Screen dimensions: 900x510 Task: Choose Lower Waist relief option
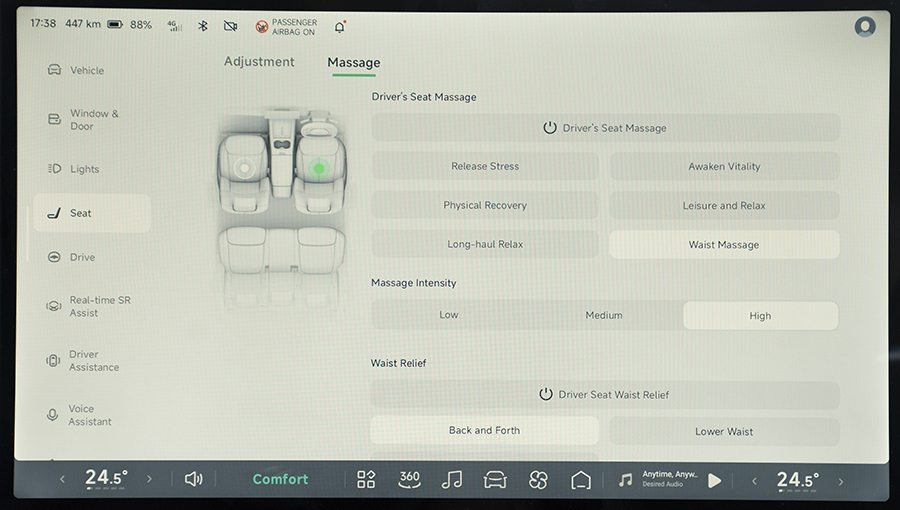click(724, 432)
